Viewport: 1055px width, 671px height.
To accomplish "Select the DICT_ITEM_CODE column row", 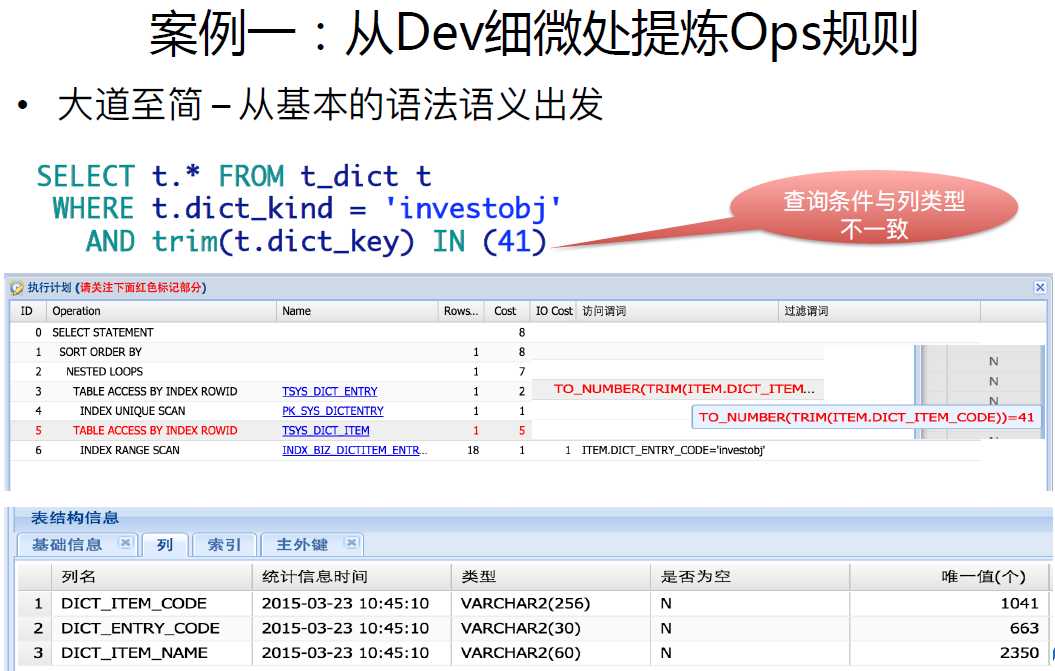I will (533, 603).
